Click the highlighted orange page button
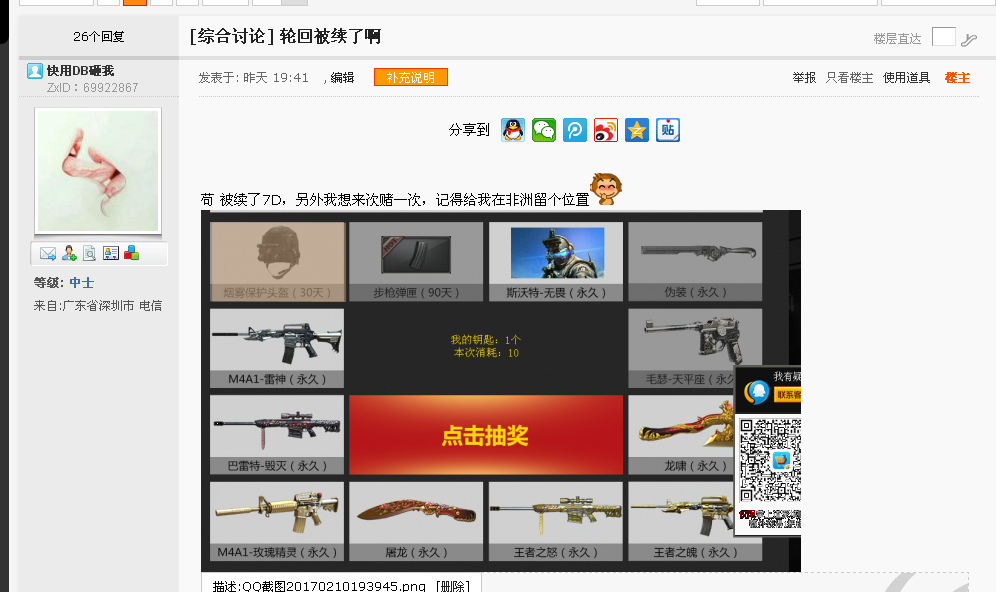 (x=135, y=3)
